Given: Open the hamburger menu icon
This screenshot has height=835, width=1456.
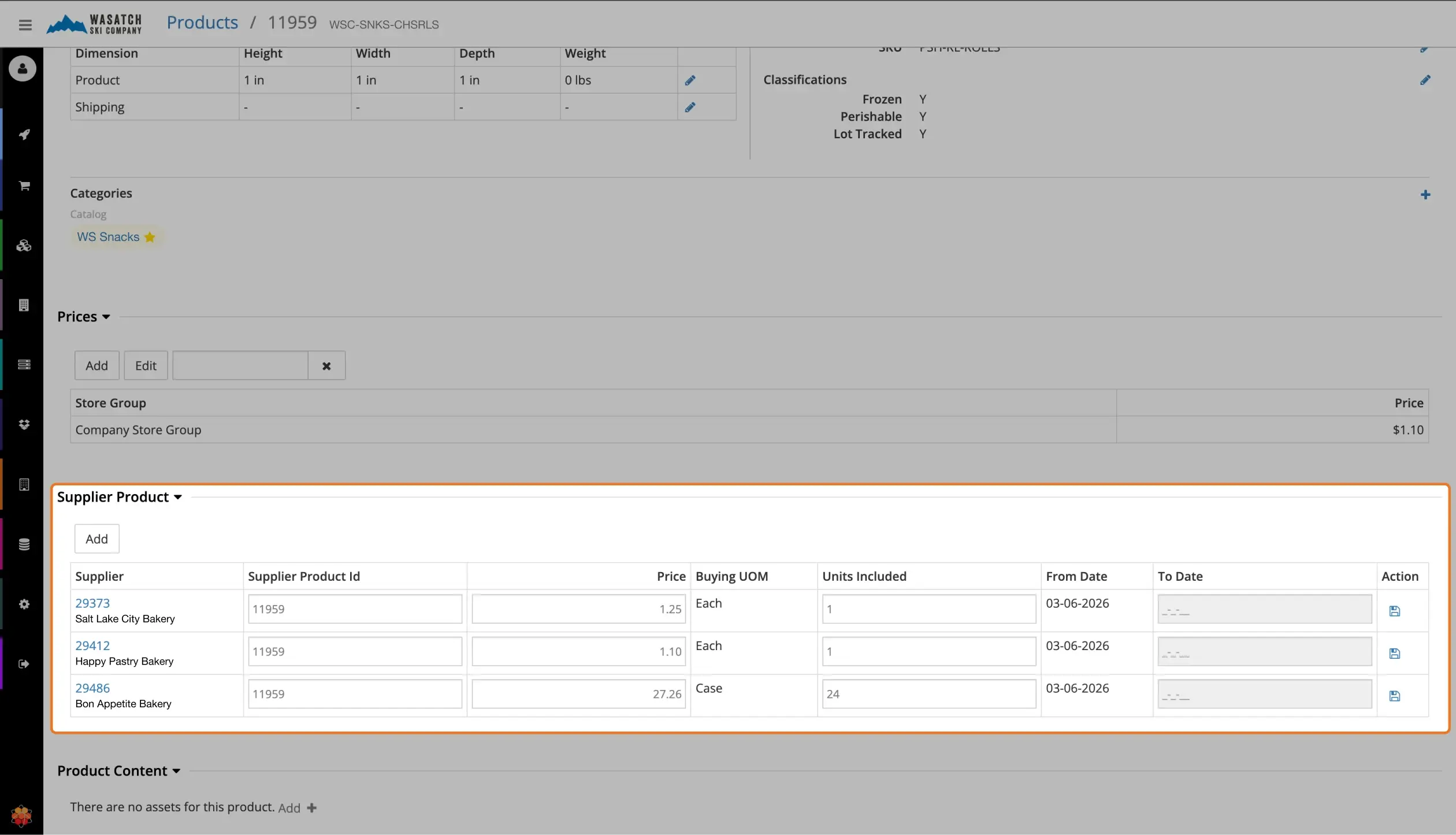Looking at the screenshot, I should pyautogui.click(x=25, y=24).
